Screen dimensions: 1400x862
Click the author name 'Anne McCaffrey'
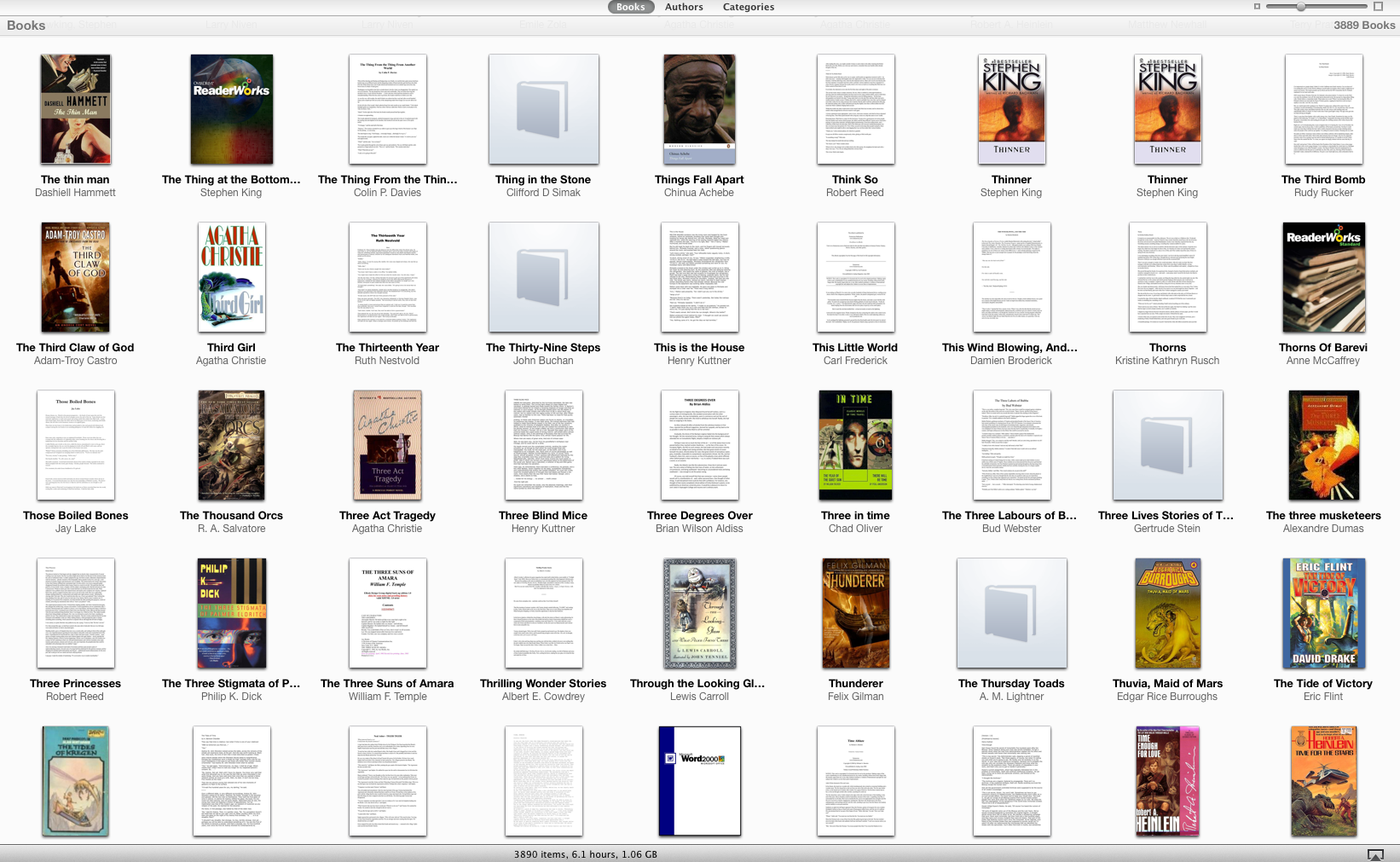click(1323, 361)
